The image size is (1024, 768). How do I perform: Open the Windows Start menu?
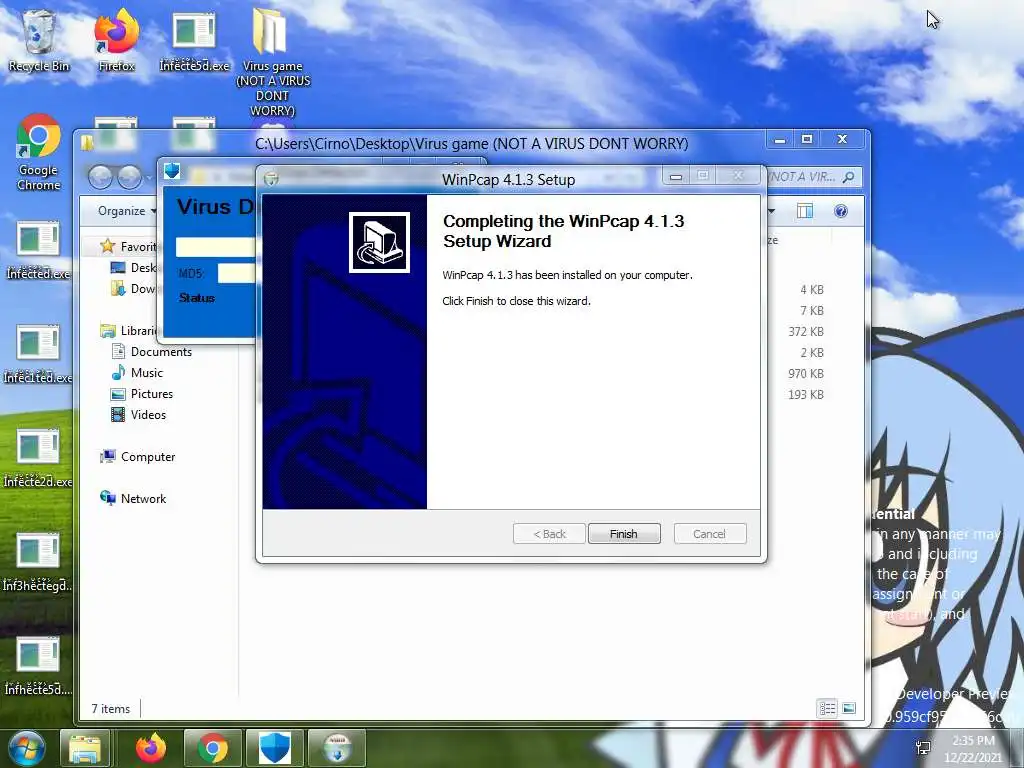[26, 748]
